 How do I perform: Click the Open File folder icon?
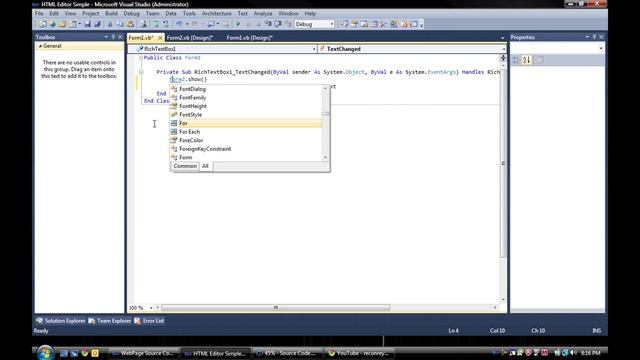coord(62,24)
